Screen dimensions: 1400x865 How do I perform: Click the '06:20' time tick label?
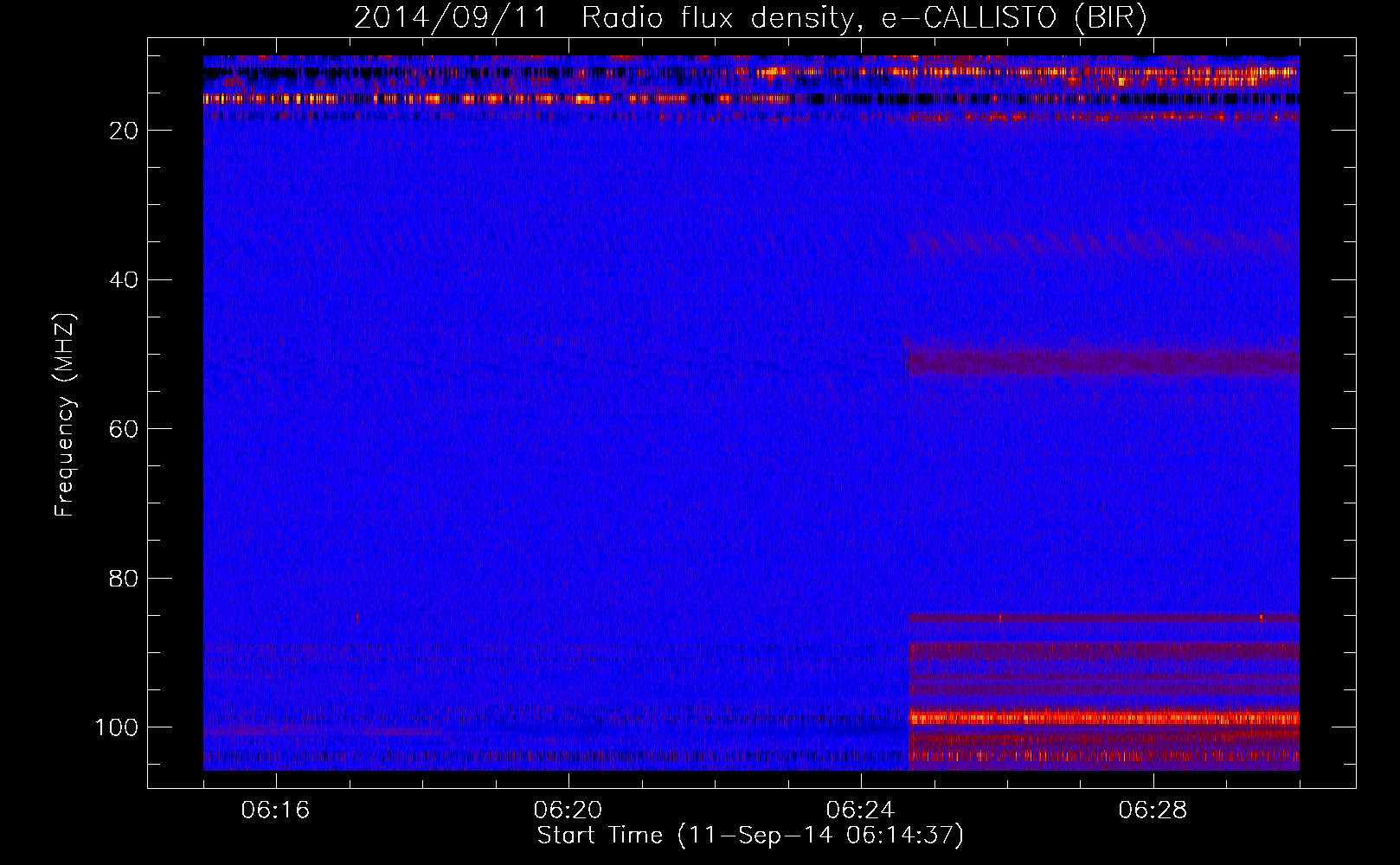(x=568, y=811)
